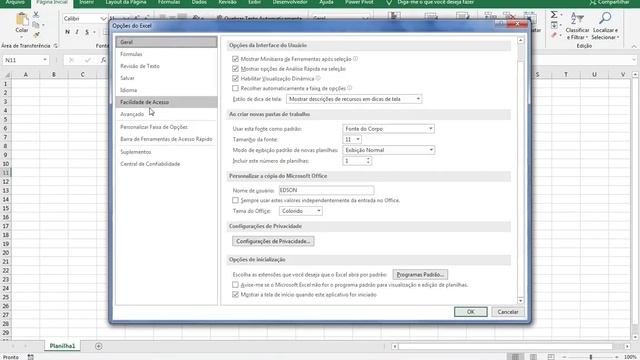Toggle Mostrar opções de Análise Rápida checkbox
Viewport: 640px width, 360px height.
235,69
